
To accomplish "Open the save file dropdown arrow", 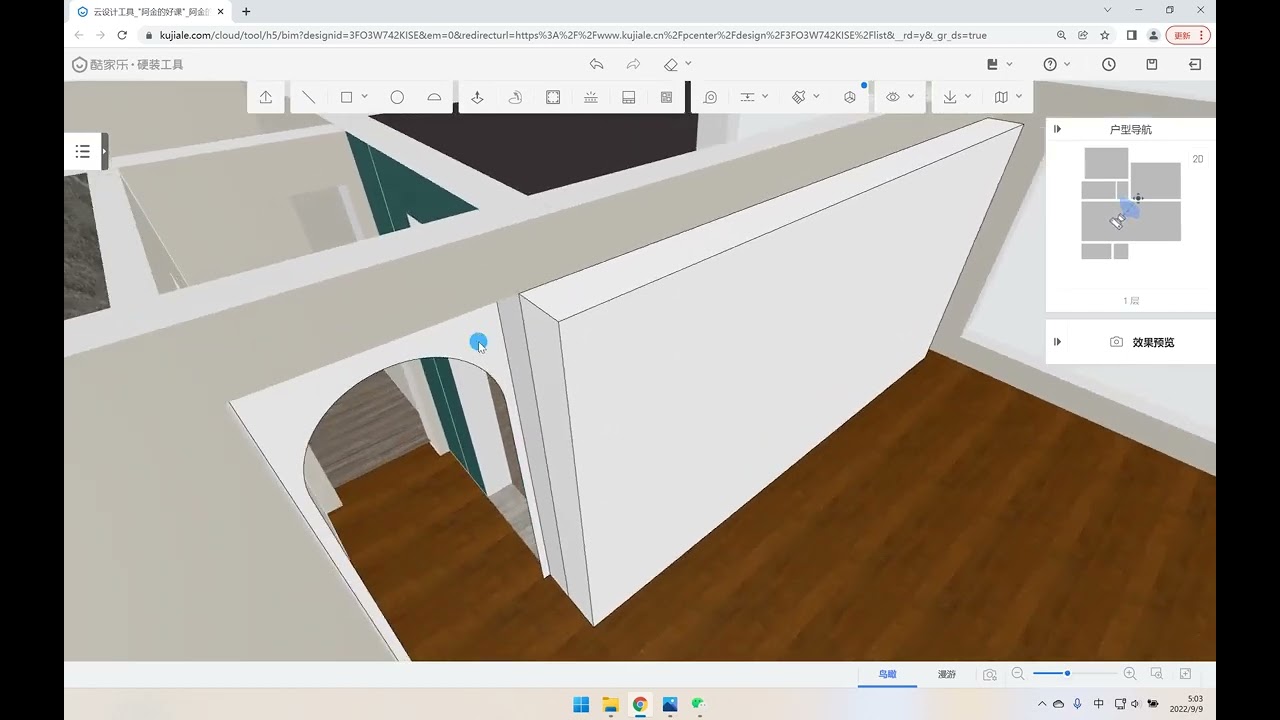I will pyautogui.click(x=1009, y=64).
